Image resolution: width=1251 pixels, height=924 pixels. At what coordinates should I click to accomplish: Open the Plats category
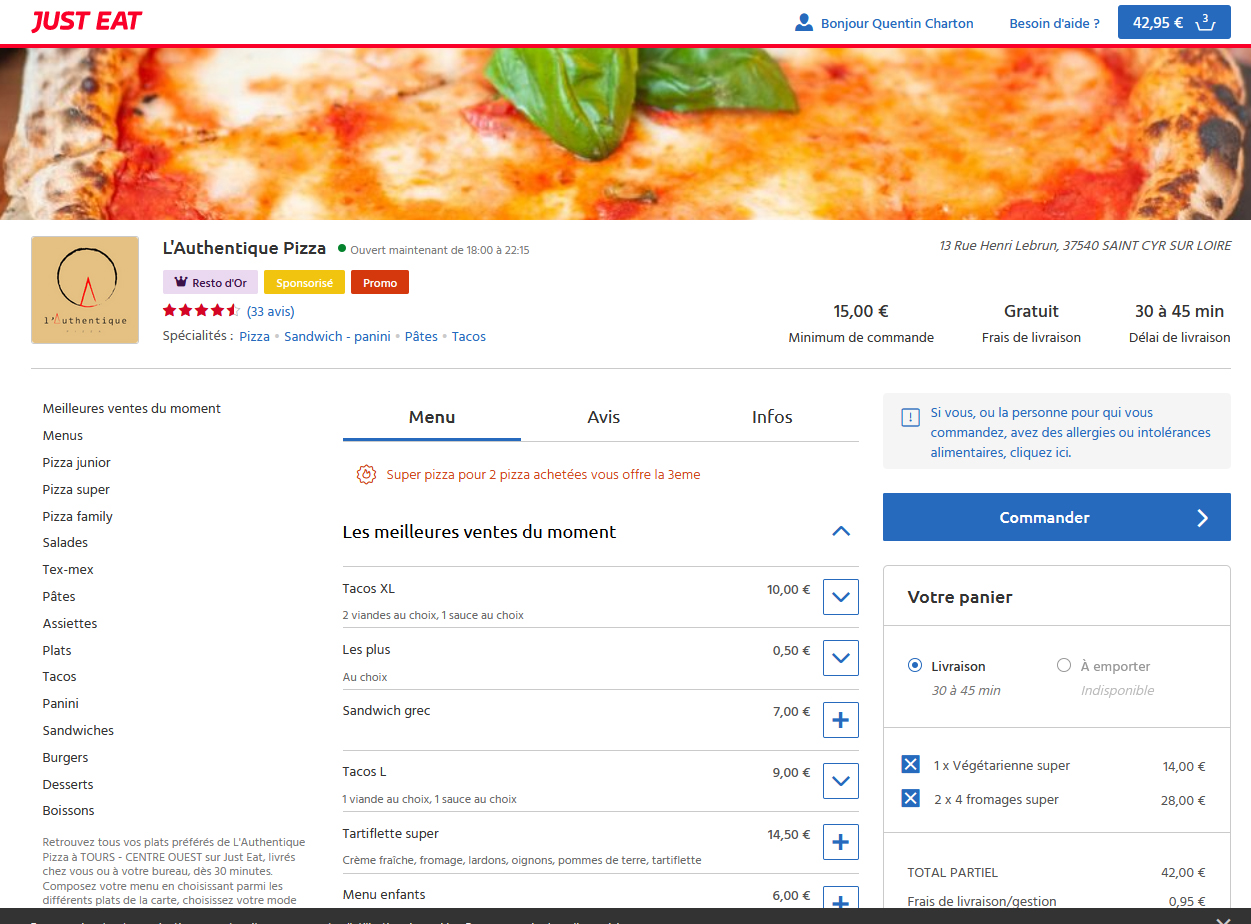[57, 651]
